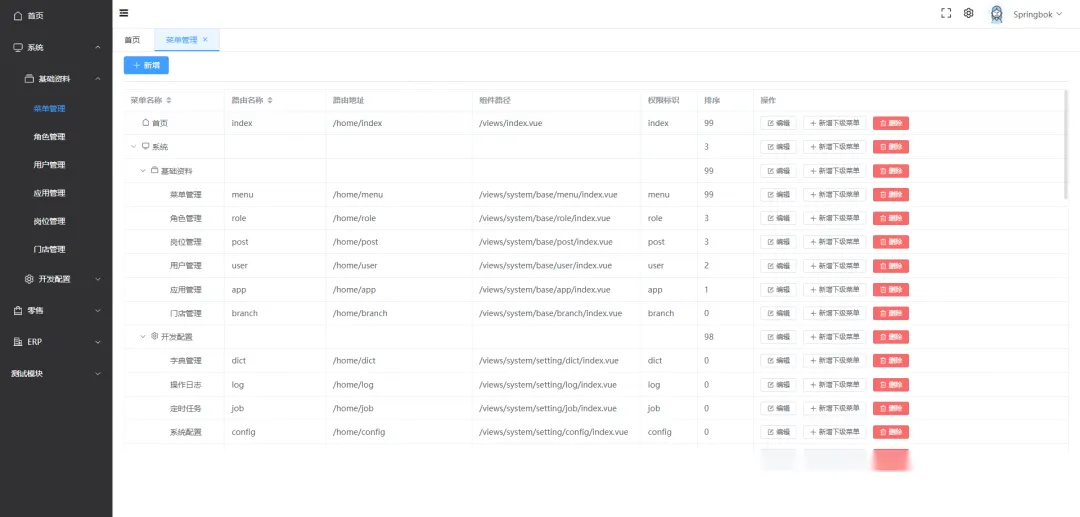Click gear icon beside sidebar 开发配置

(29, 279)
